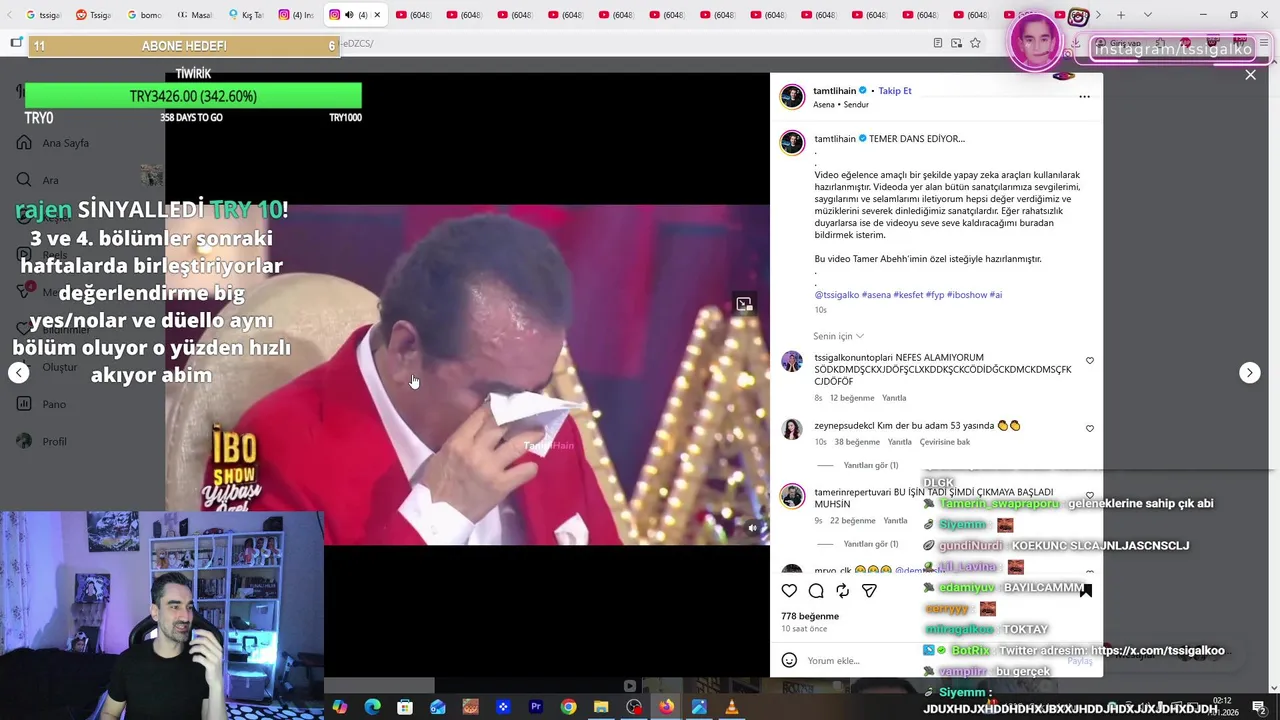The width and height of the screenshot is (1280, 720).
Task: Open File Explorer from the taskbar
Action: pos(601,707)
